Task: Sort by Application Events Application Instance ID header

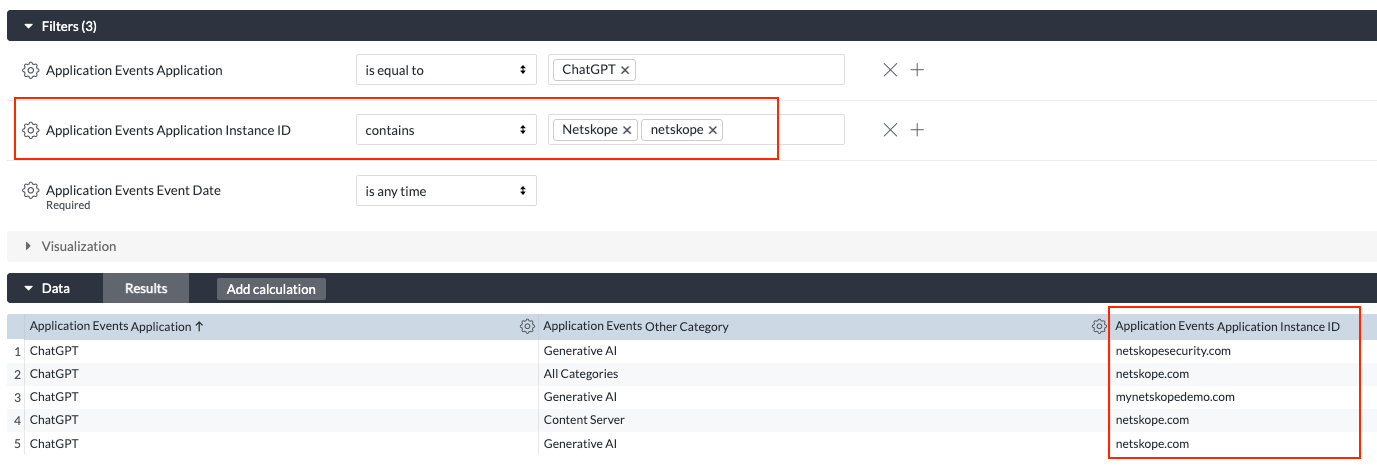Action: [x=1227, y=326]
